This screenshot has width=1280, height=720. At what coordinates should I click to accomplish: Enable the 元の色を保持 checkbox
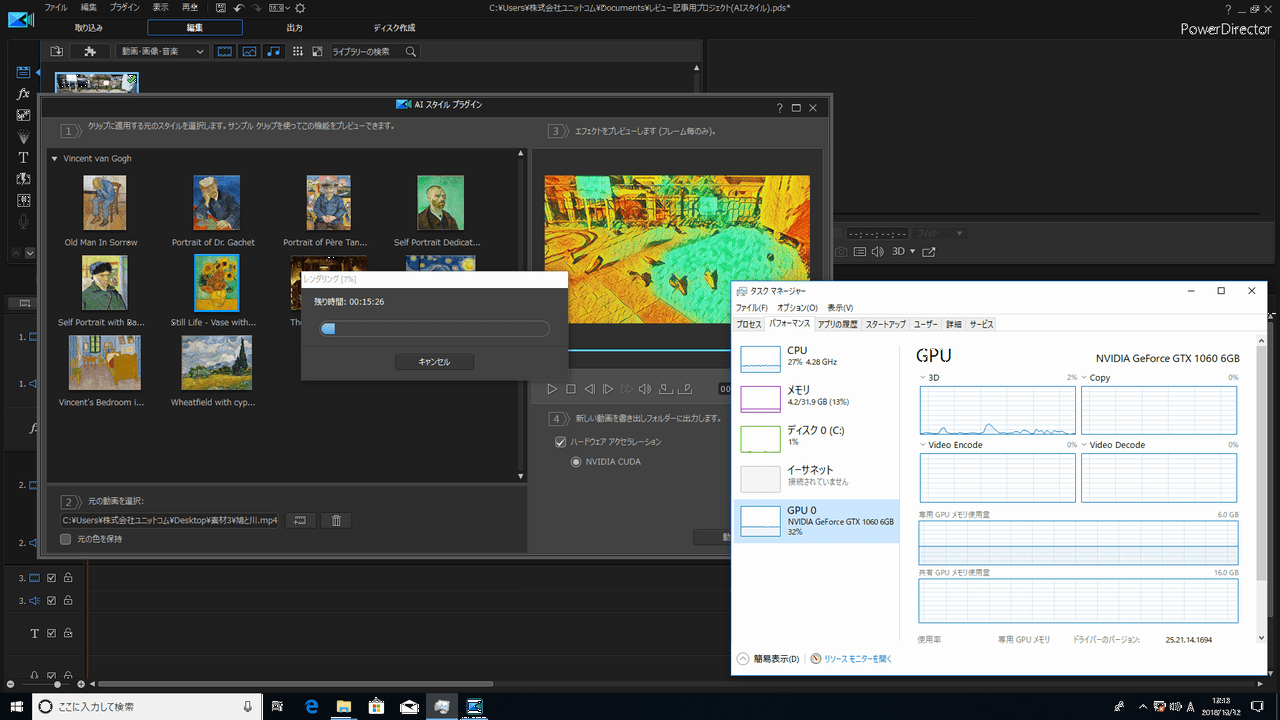click(x=66, y=539)
